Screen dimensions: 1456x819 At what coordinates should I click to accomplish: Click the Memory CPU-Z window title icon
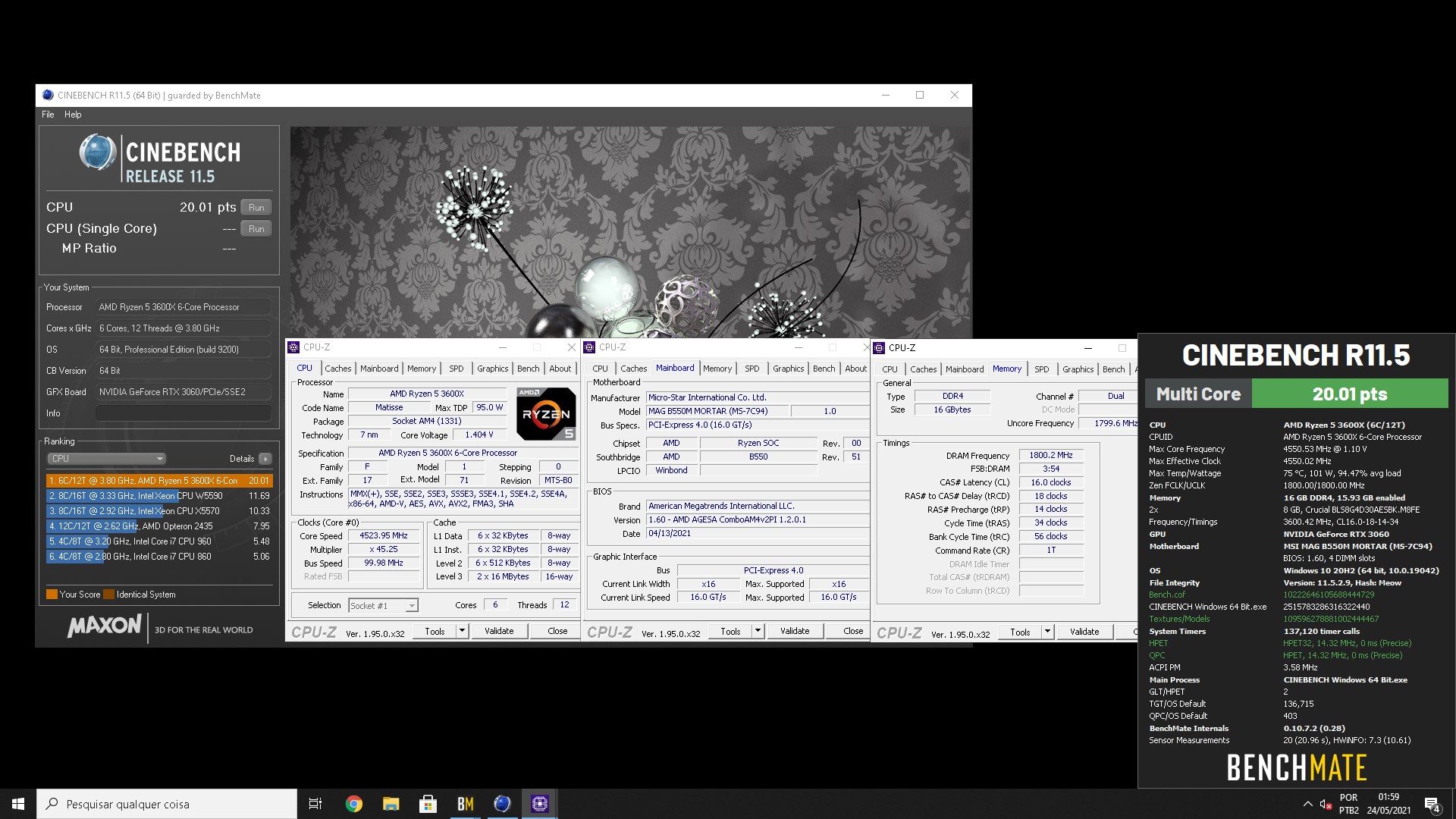coord(880,348)
